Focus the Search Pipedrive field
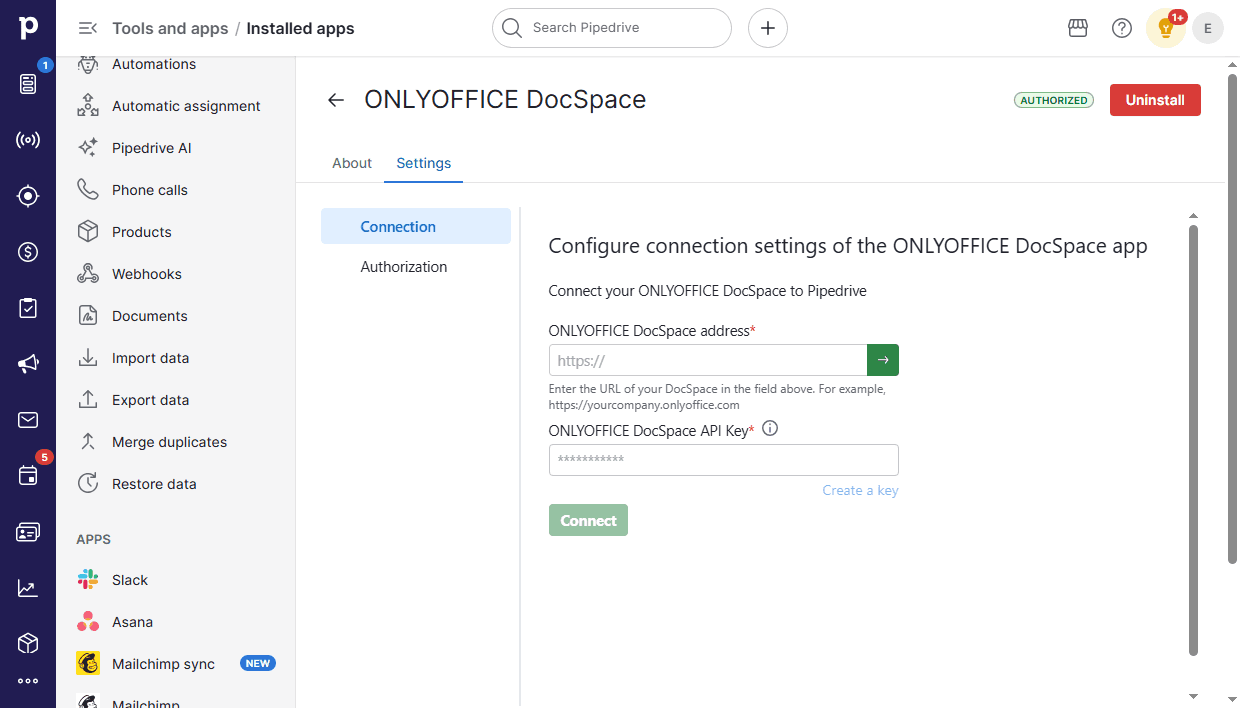Screen dimensions: 1240x708 pyautogui.click(x=612, y=28)
